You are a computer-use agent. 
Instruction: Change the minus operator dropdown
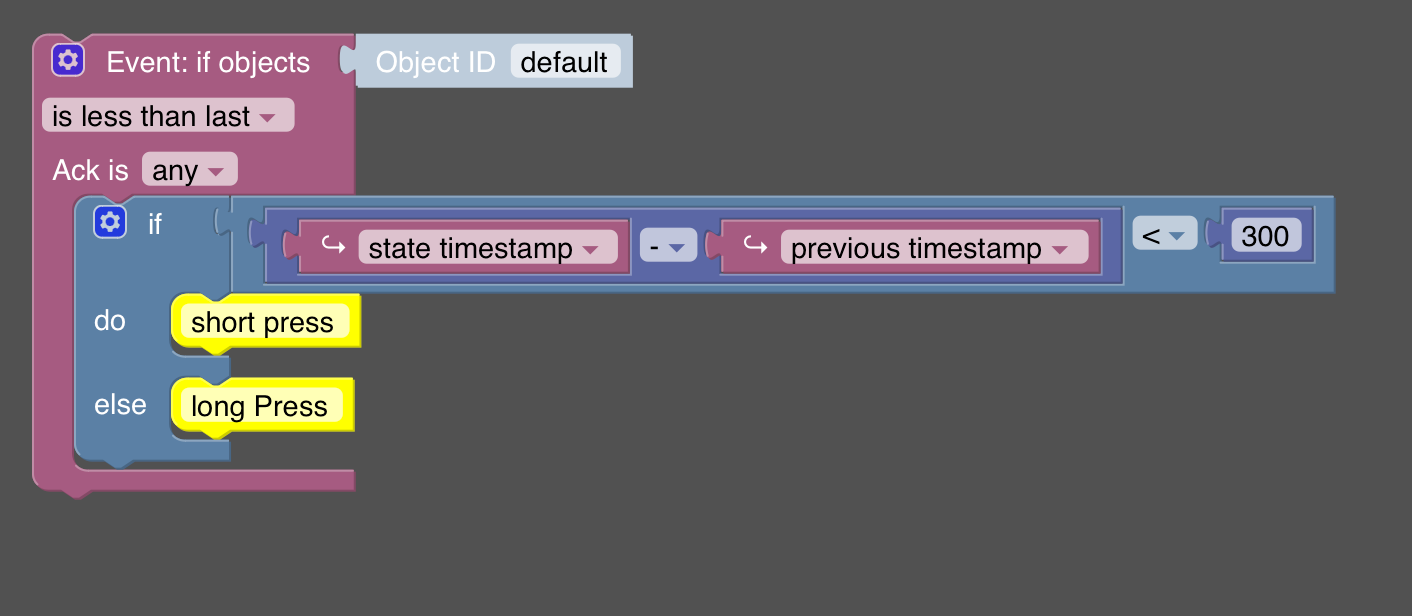668,247
